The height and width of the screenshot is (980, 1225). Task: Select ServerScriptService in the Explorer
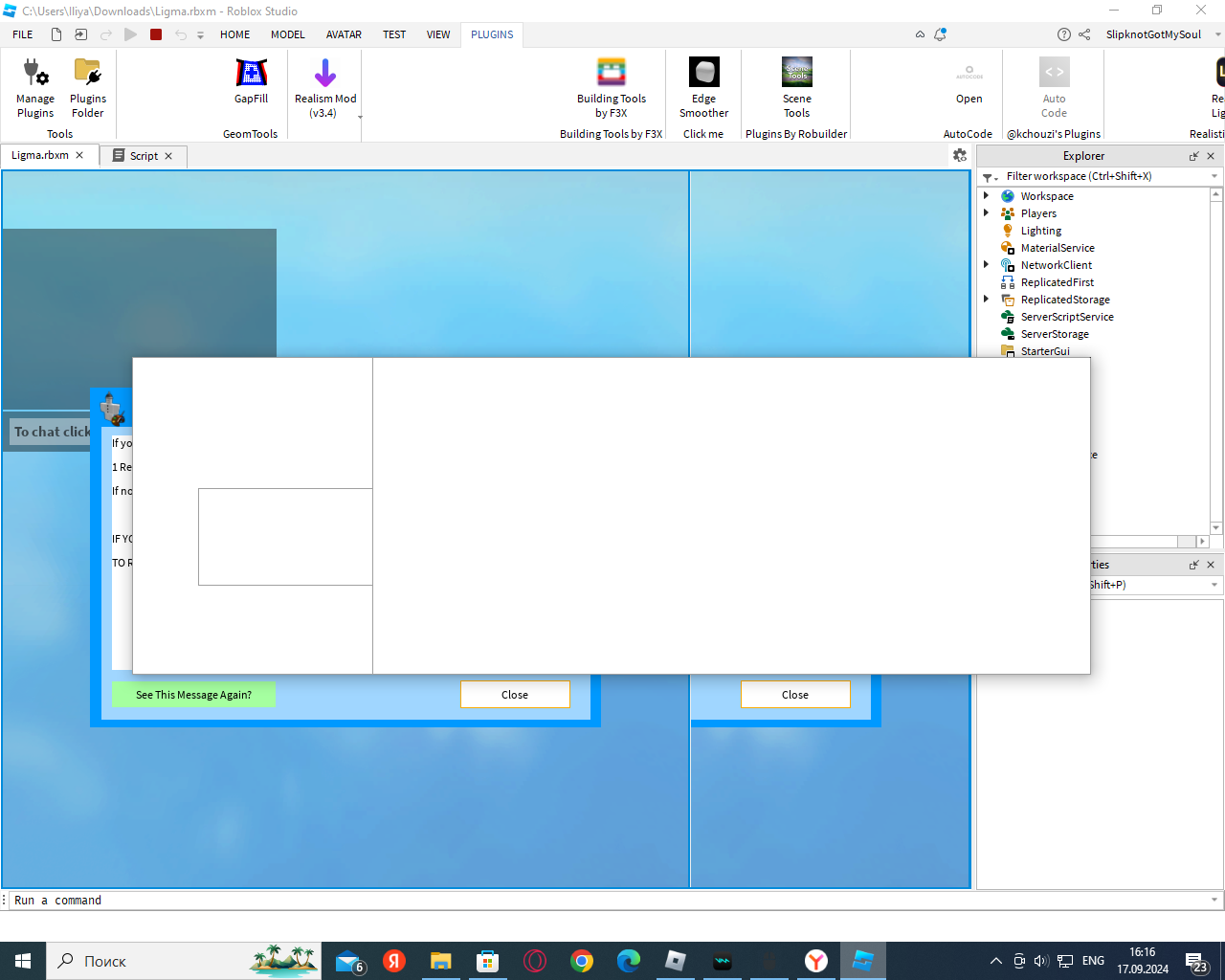[1066, 317]
